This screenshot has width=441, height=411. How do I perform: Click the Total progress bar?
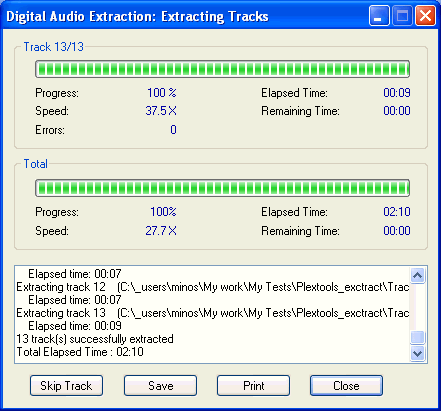pos(222,188)
